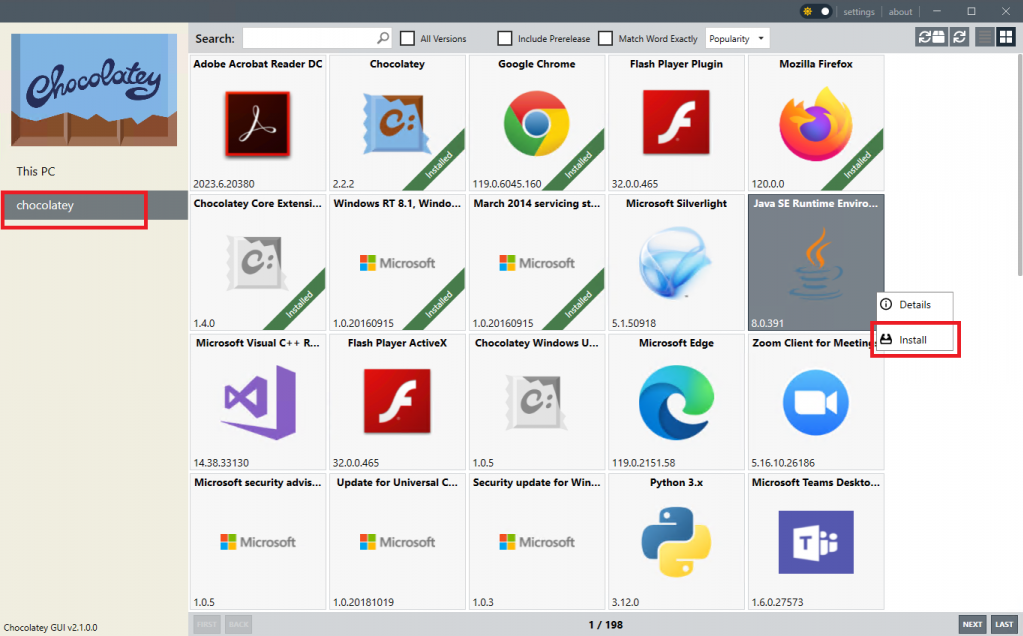Image resolution: width=1023 pixels, height=636 pixels.
Task: Click the update all packages icon
Action: click(932, 37)
